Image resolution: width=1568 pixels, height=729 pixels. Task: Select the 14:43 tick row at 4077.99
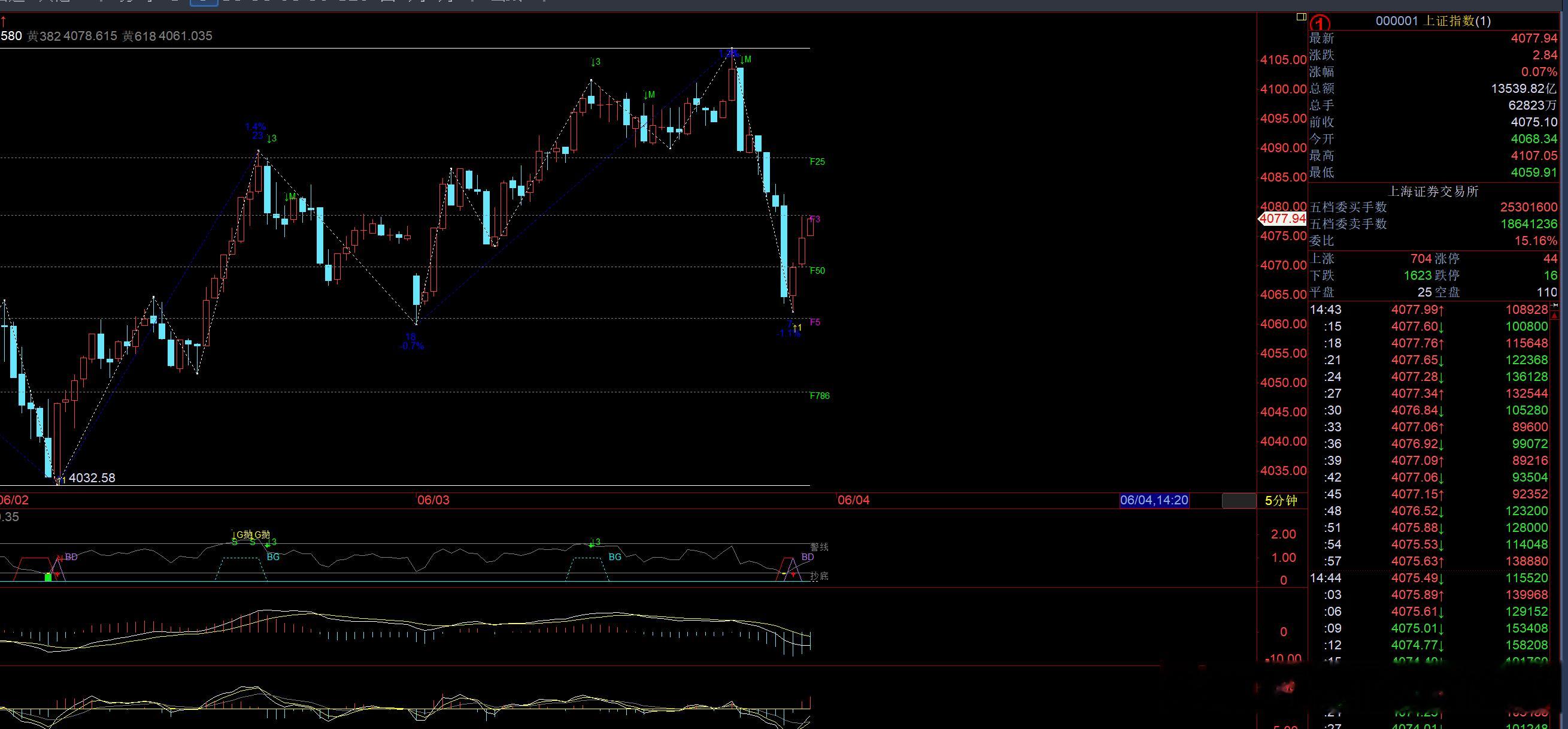1429,310
